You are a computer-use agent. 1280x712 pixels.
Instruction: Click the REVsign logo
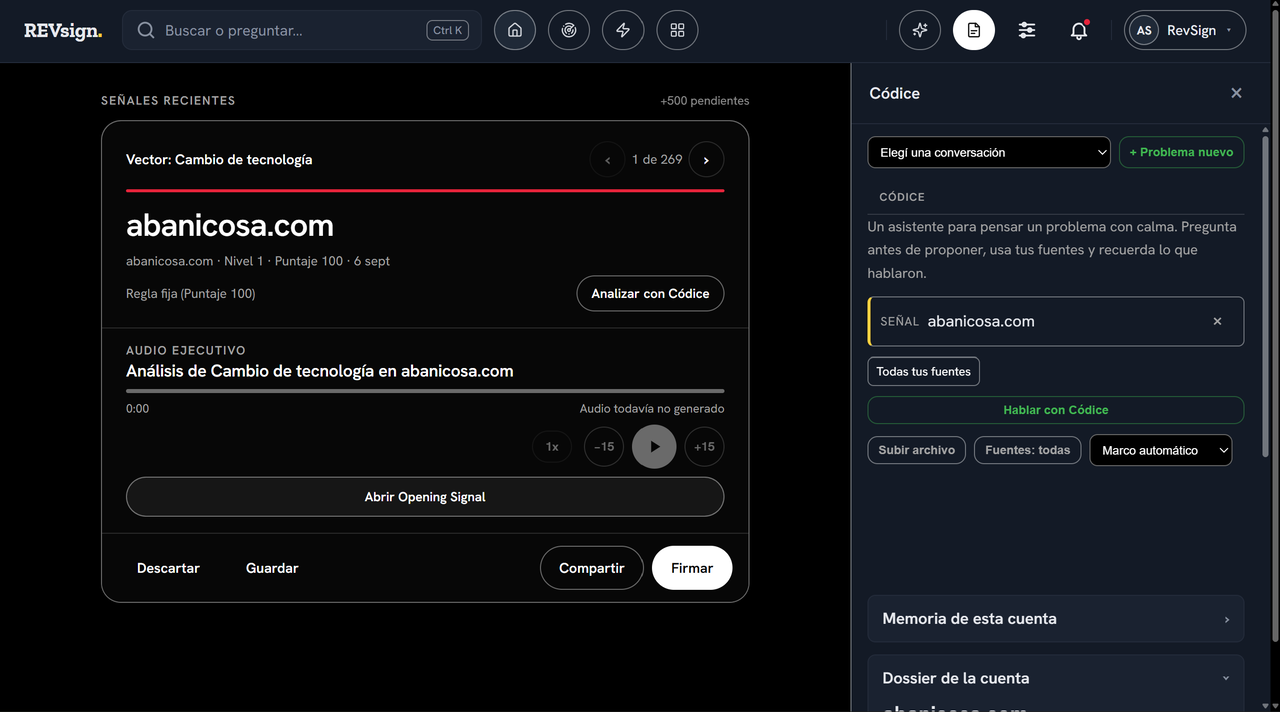click(63, 31)
